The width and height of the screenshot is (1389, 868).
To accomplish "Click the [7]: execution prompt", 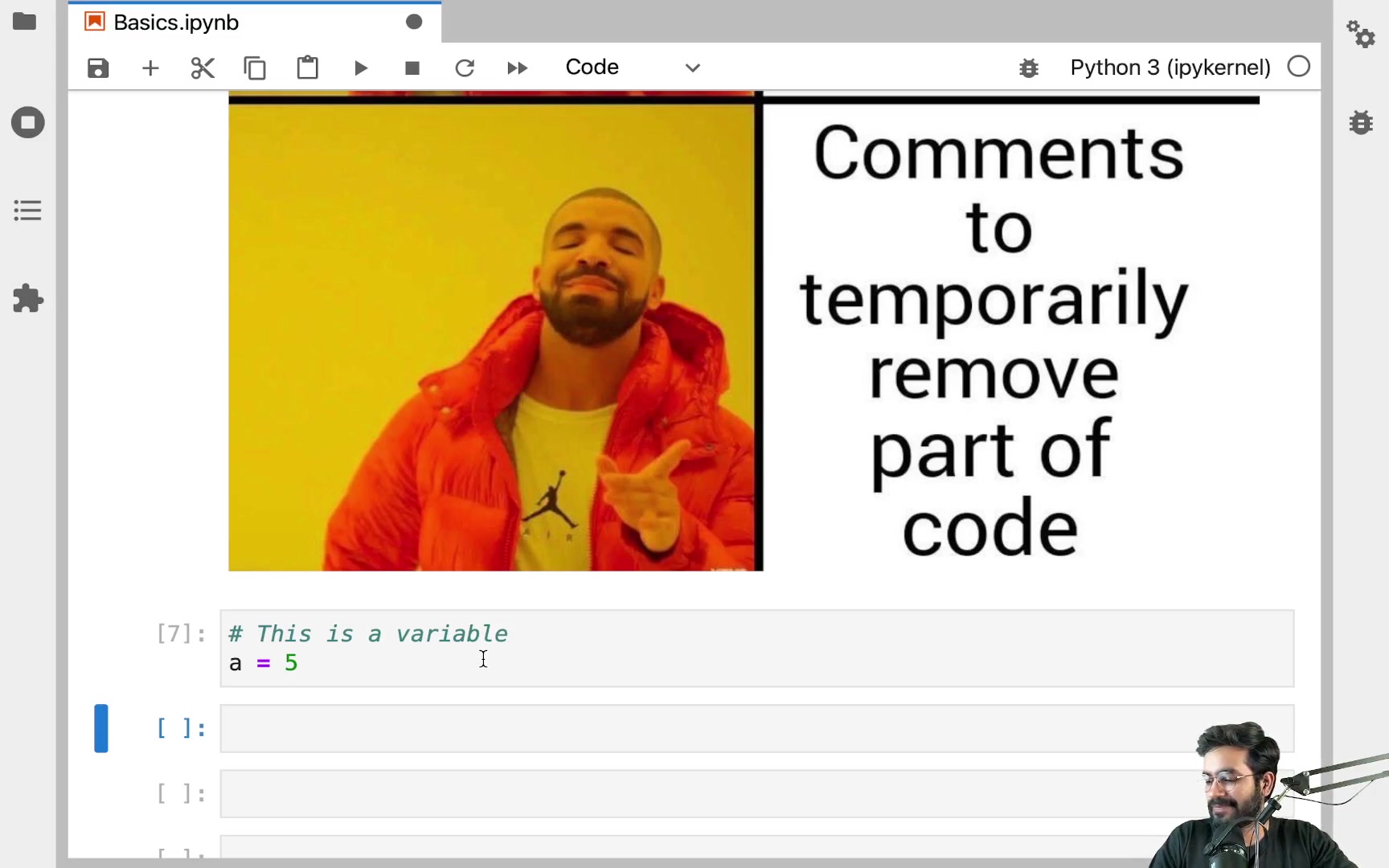I will pos(181,634).
